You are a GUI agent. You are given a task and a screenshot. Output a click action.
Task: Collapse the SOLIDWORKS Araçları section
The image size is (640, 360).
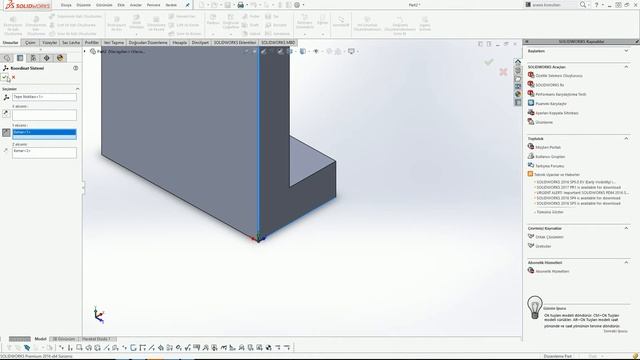coord(626,67)
